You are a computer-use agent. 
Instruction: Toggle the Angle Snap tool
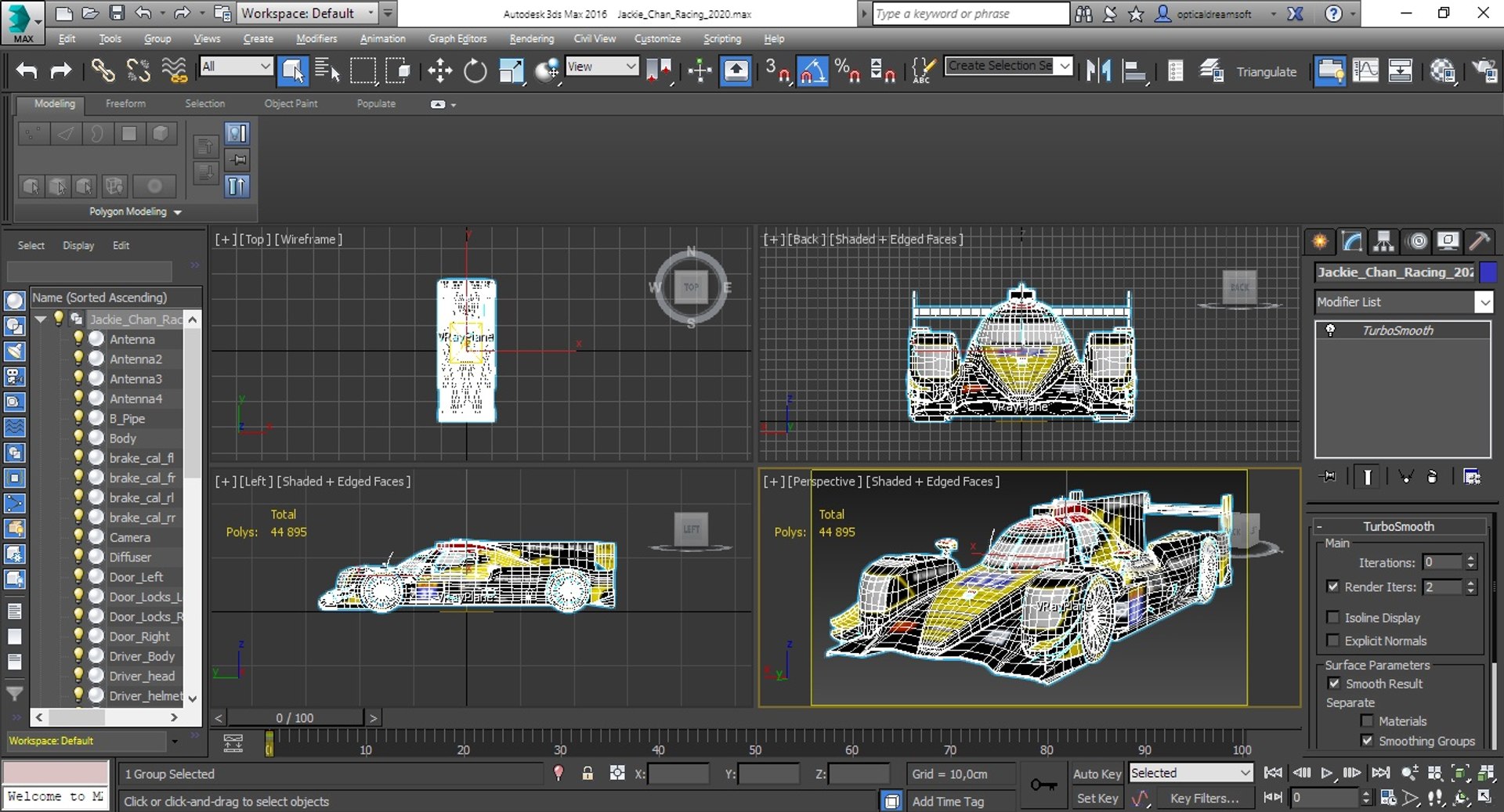[x=812, y=71]
